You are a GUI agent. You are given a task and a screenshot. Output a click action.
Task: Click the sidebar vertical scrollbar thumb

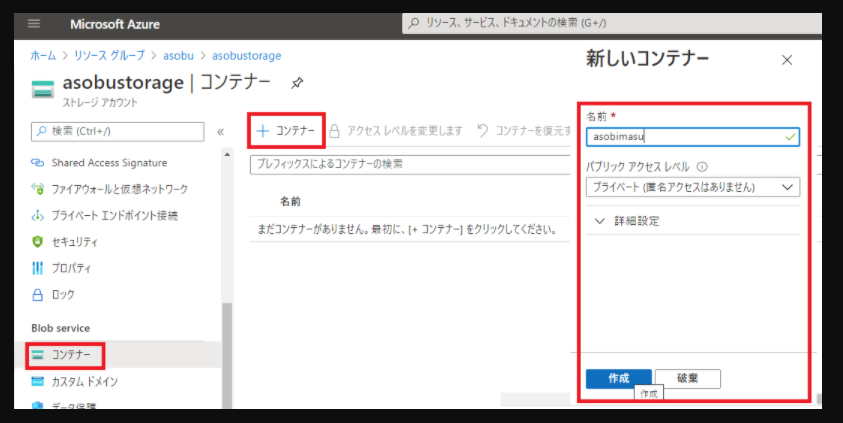coord(227,355)
